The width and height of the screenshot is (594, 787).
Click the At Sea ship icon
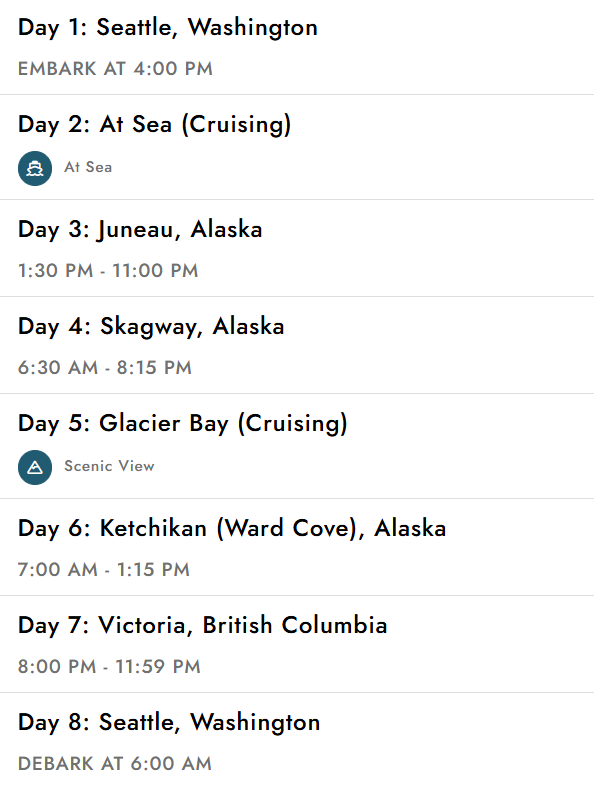pos(35,168)
